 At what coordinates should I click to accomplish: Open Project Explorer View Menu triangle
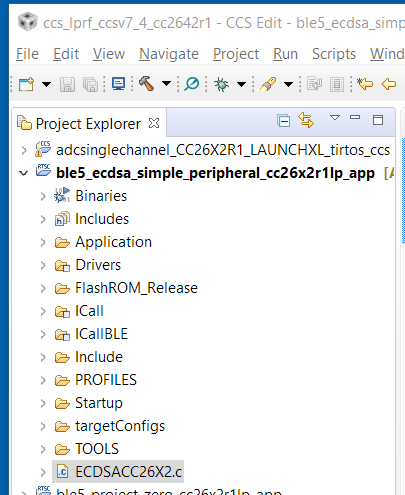335,117
